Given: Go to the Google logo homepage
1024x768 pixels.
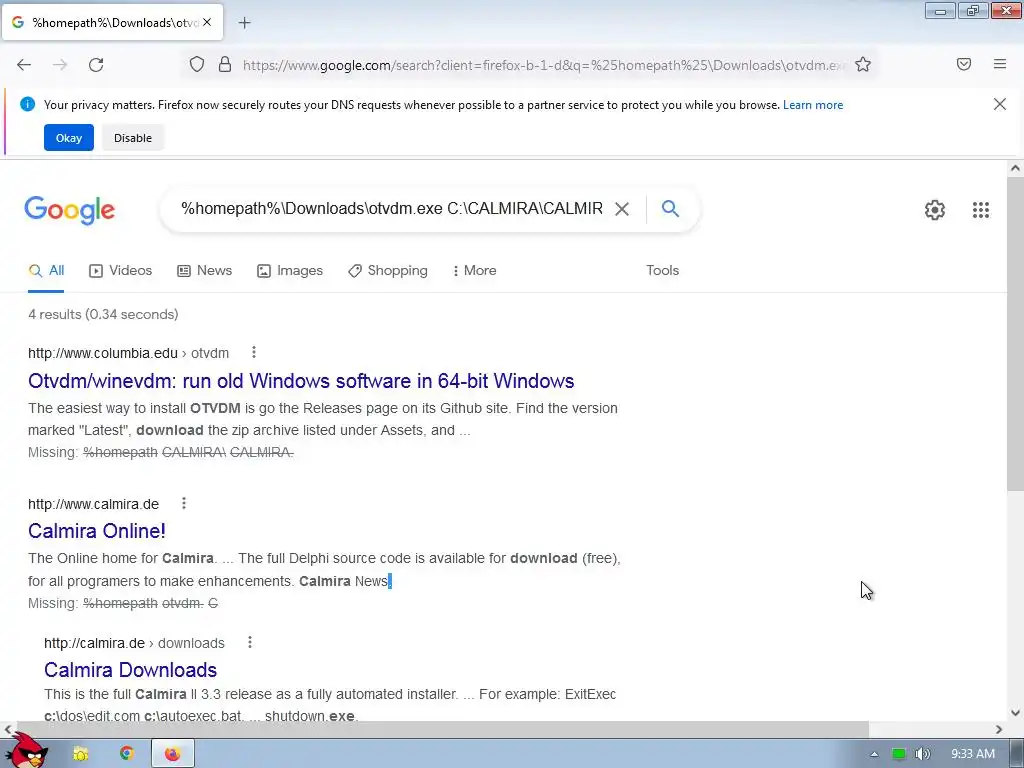Looking at the screenshot, I should tap(69, 210).
